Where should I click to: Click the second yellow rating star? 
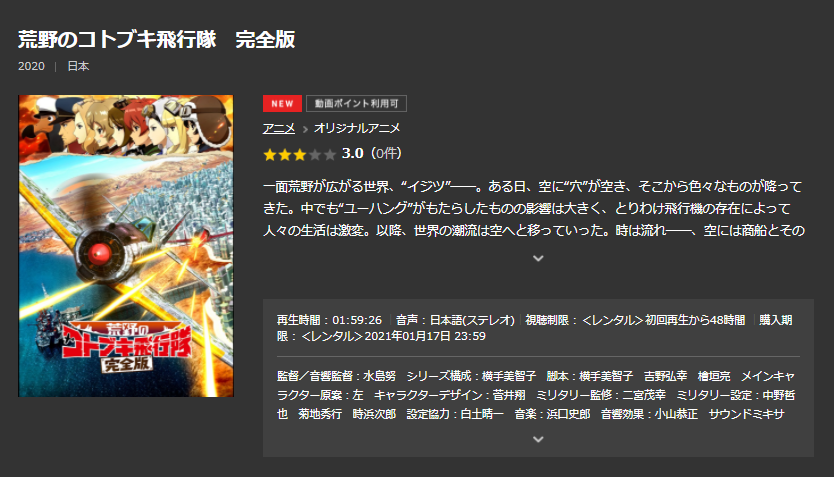pyautogui.click(x=285, y=155)
